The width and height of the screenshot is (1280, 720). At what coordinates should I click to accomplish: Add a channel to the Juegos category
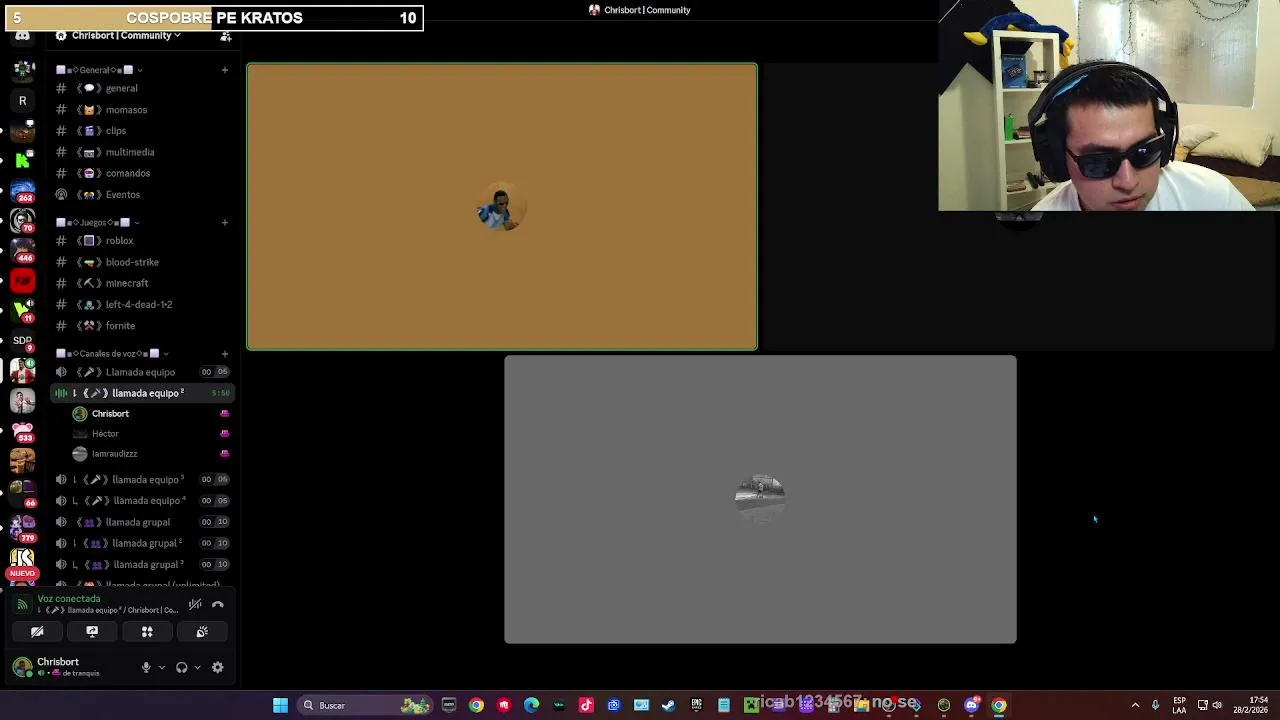coord(224,222)
